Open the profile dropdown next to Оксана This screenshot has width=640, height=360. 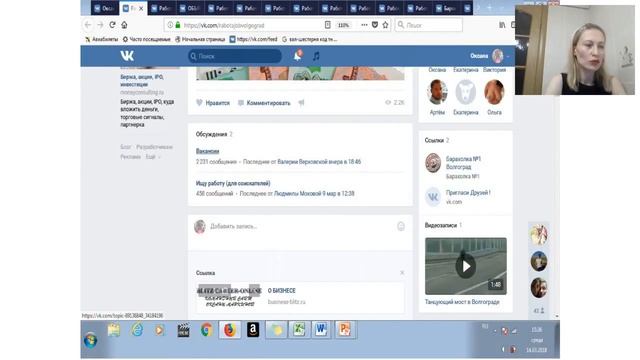(x=508, y=56)
